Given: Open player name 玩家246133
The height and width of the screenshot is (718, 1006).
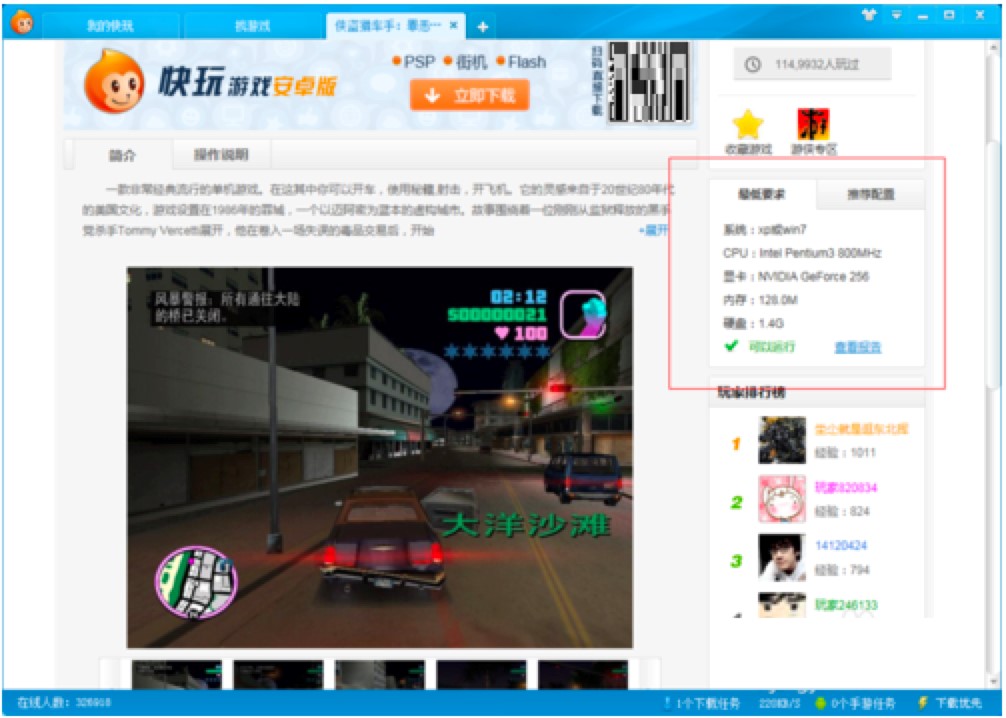Looking at the screenshot, I should pos(846,604).
